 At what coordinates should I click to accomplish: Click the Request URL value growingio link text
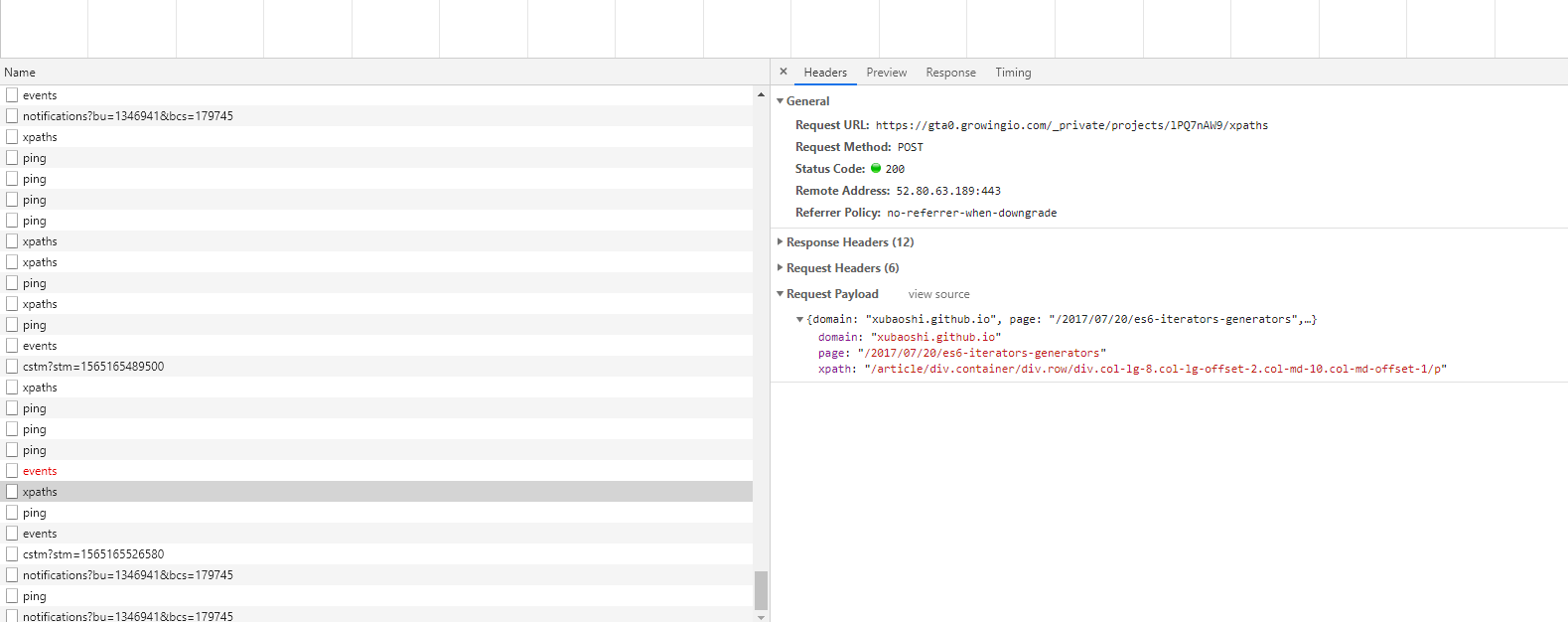1071,125
